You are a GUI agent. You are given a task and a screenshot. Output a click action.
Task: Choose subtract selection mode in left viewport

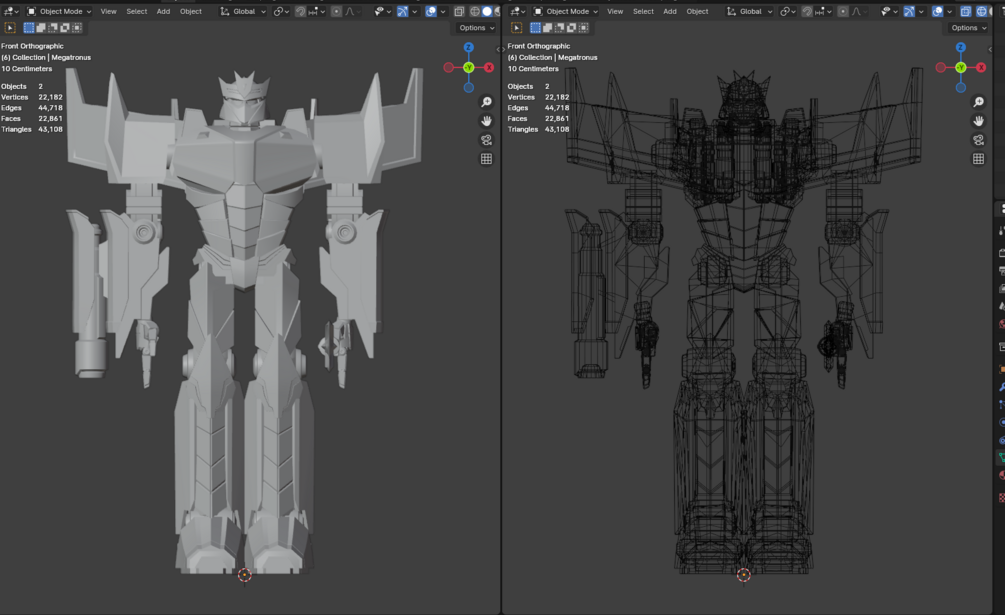click(x=53, y=28)
